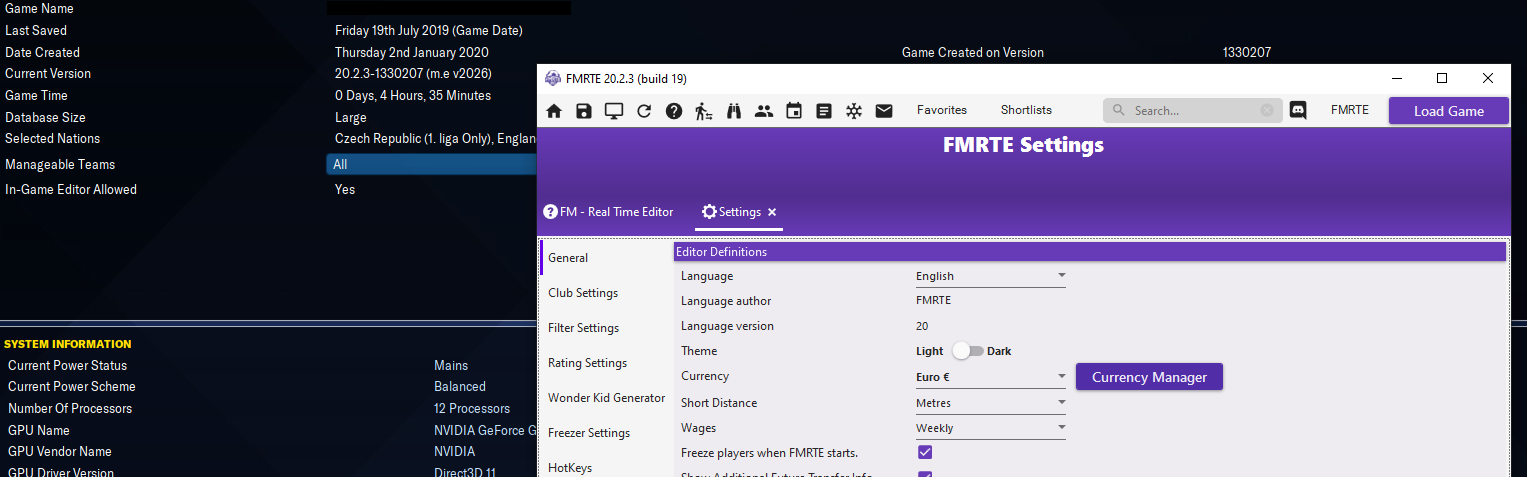Uncheck Freeze players when FMRTE starts
The image size is (1527, 477).
(925, 453)
